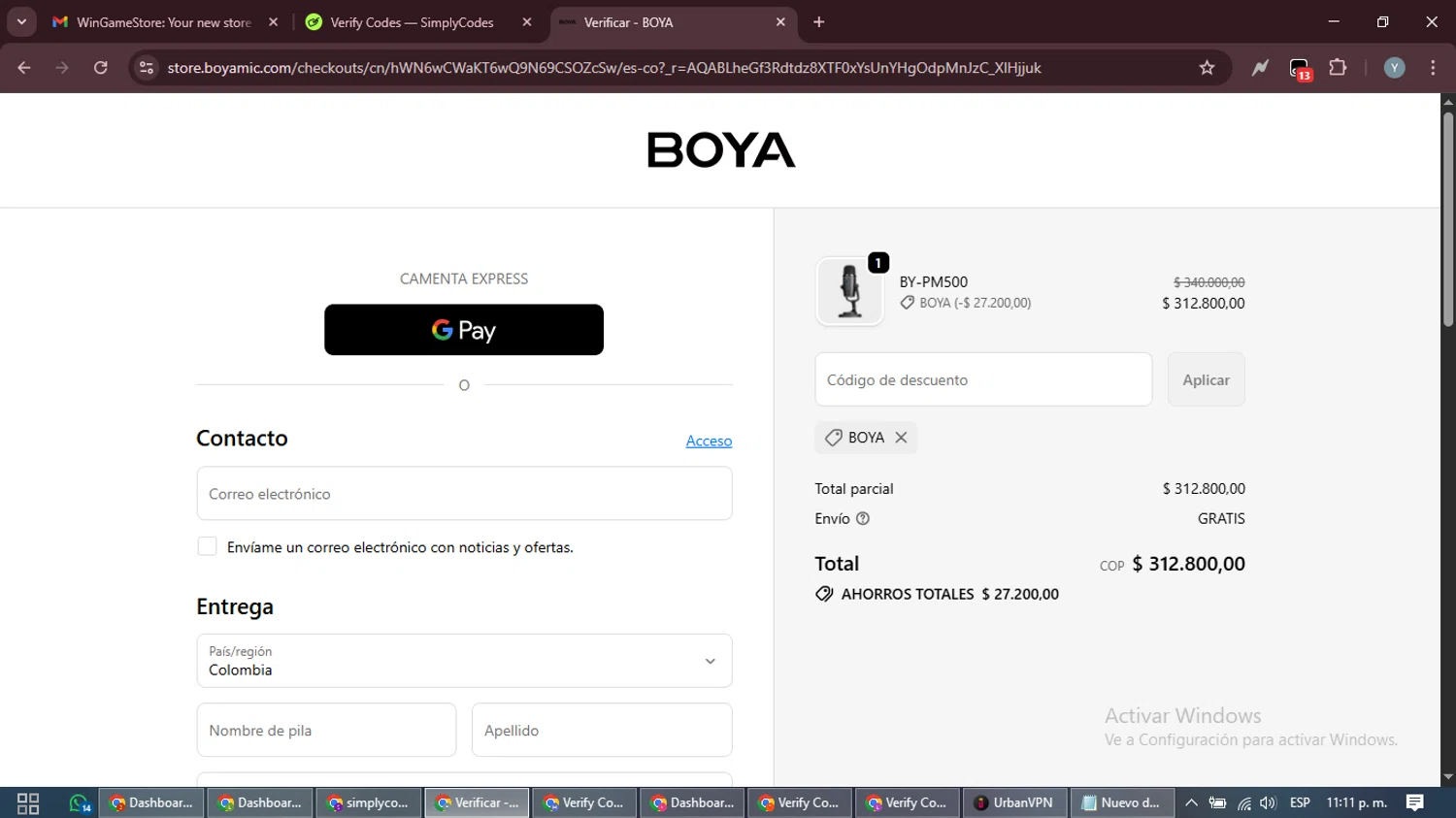This screenshot has width=1456, height=818.
Task: Open the network Wi-Fi tray icon
Action: tap(1243, 802)
